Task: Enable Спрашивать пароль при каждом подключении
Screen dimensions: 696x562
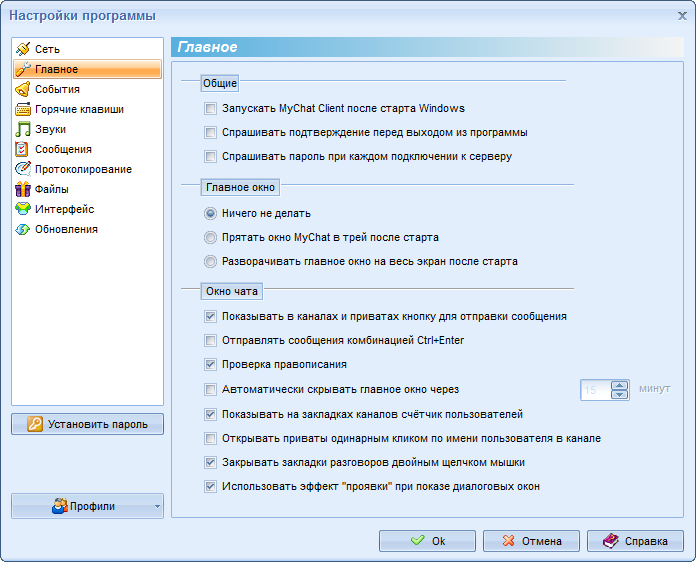Action: coord(210,156)
